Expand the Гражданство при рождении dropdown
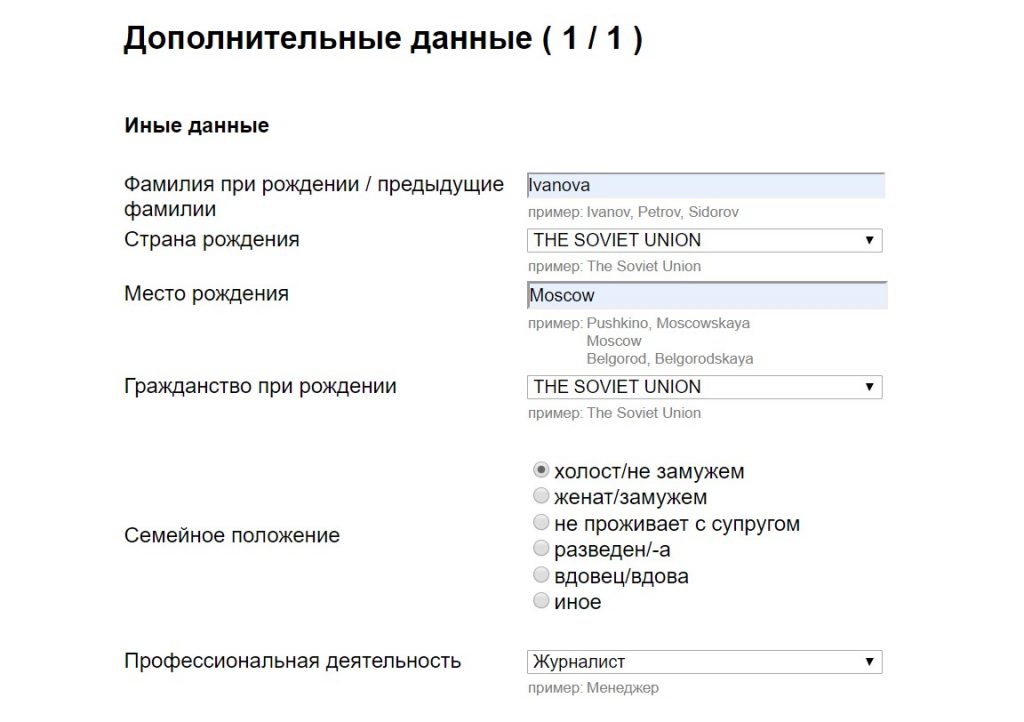This screenshot has width=1024, height=722. tap(704, 387)
